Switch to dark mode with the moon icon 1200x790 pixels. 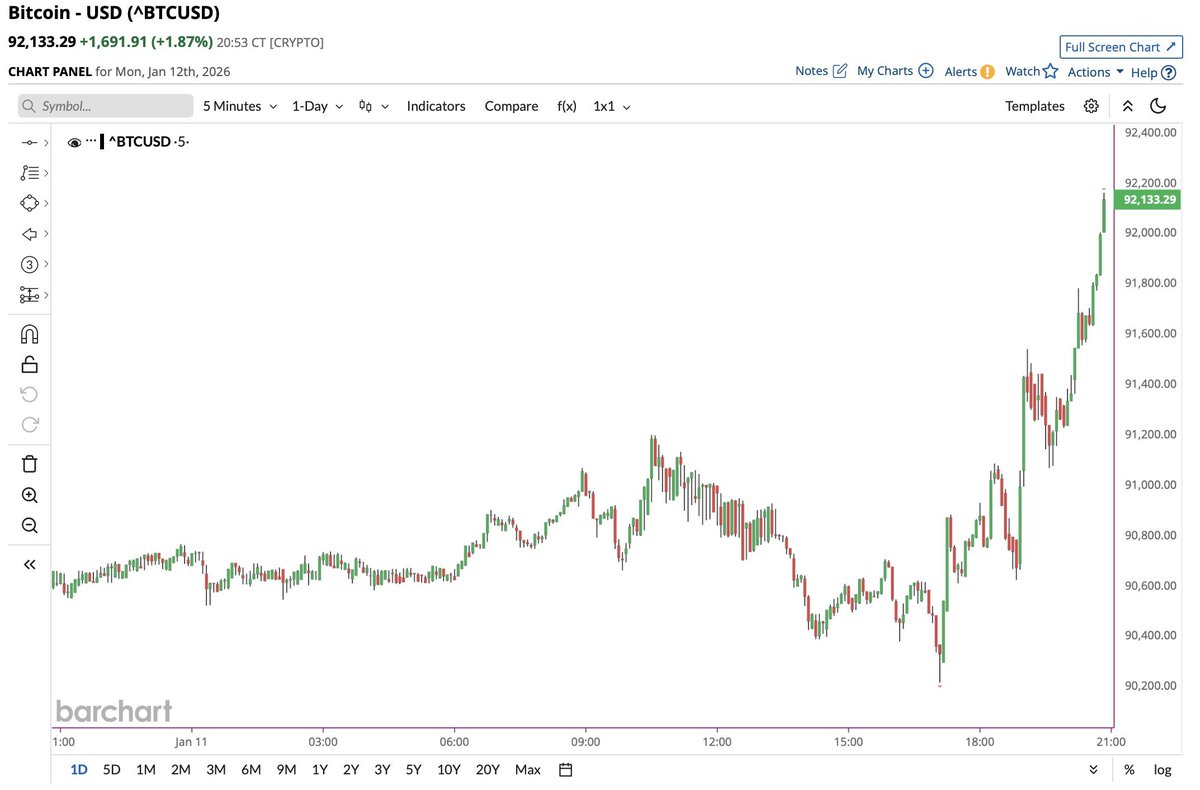pos(1158,105)
